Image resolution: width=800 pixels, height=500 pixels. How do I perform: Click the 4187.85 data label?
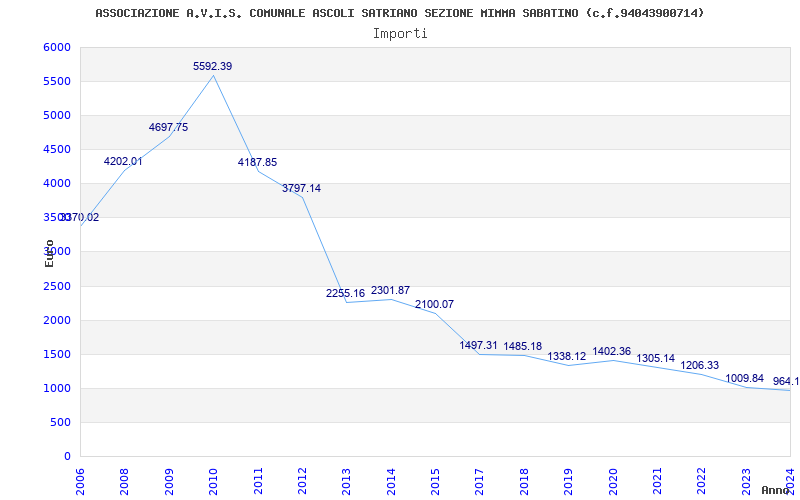coord(257,162)
